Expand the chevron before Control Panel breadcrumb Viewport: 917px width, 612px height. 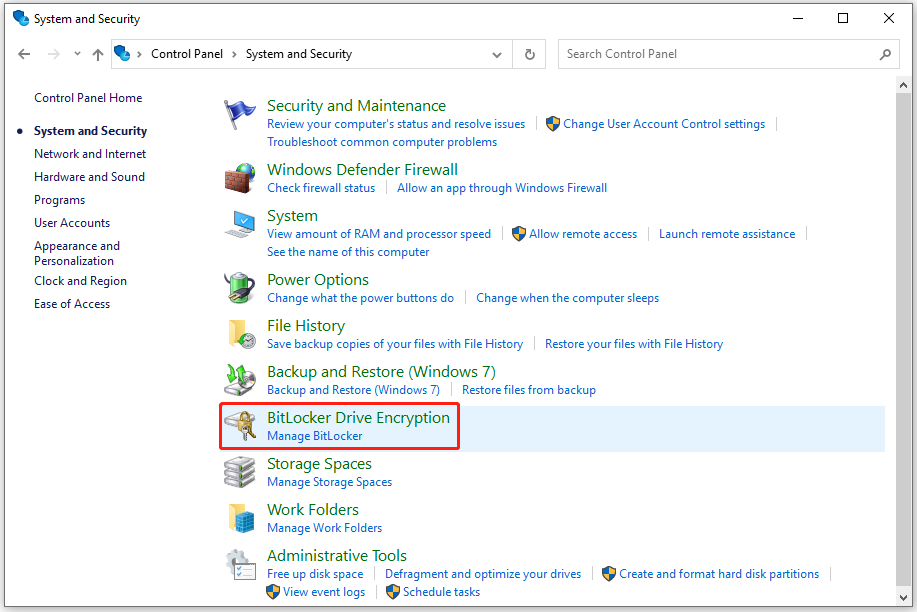tap(139, 54)
